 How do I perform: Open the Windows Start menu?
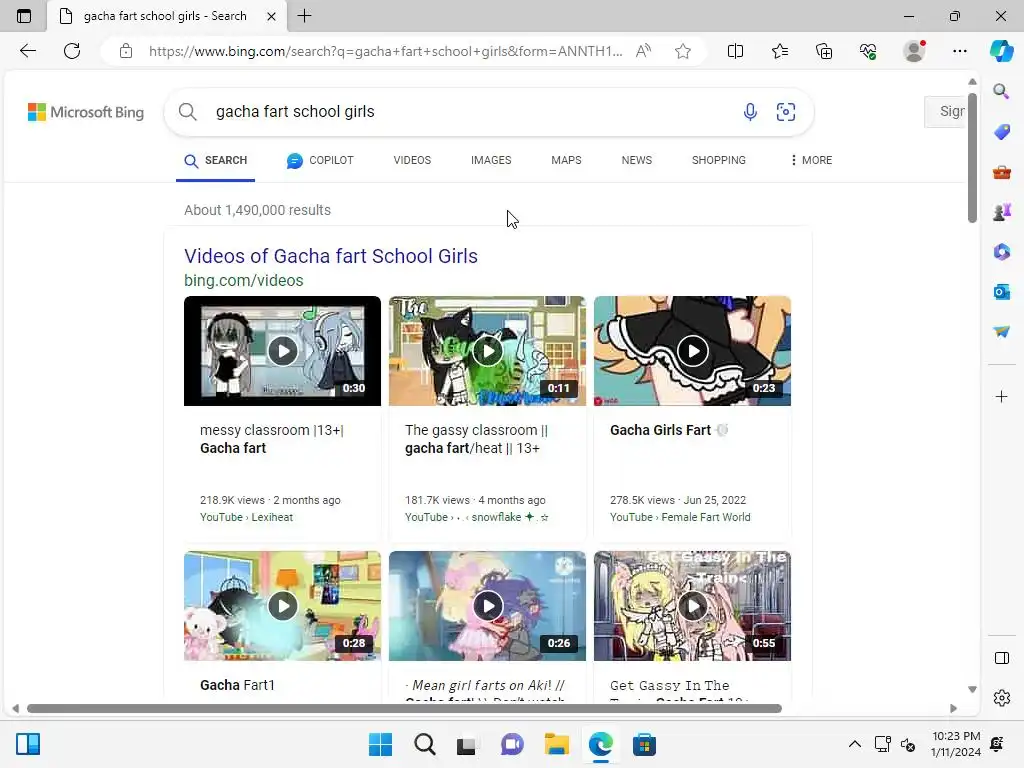coord(380,744)
